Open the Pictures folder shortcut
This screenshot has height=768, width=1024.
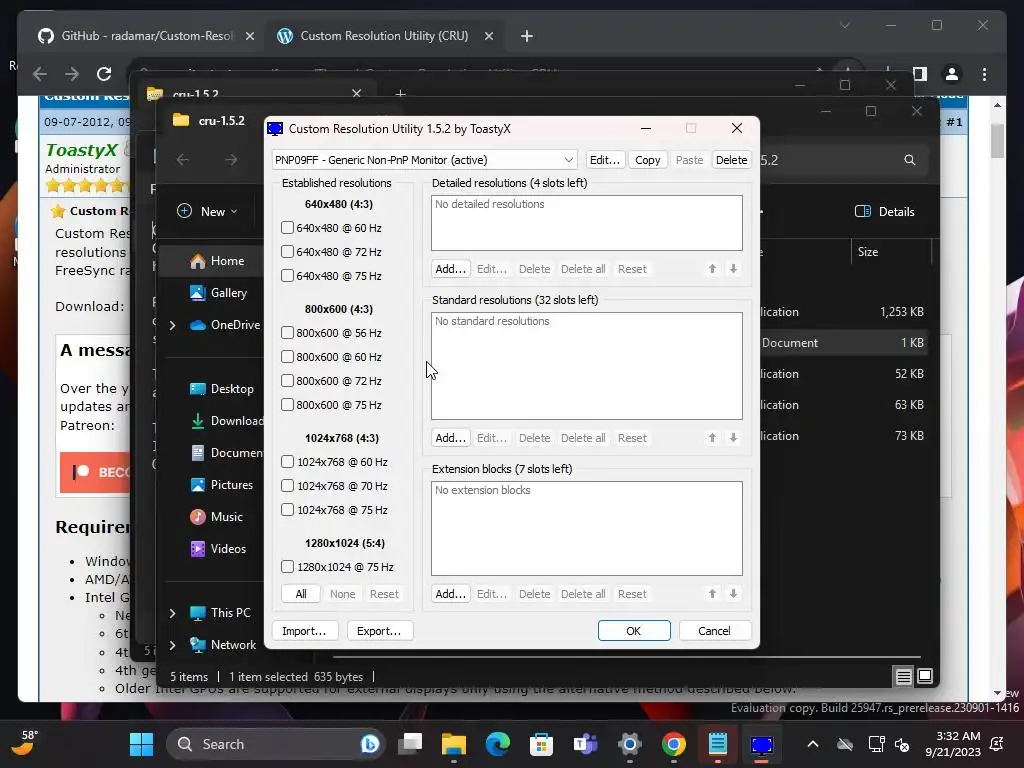point(221,485)
